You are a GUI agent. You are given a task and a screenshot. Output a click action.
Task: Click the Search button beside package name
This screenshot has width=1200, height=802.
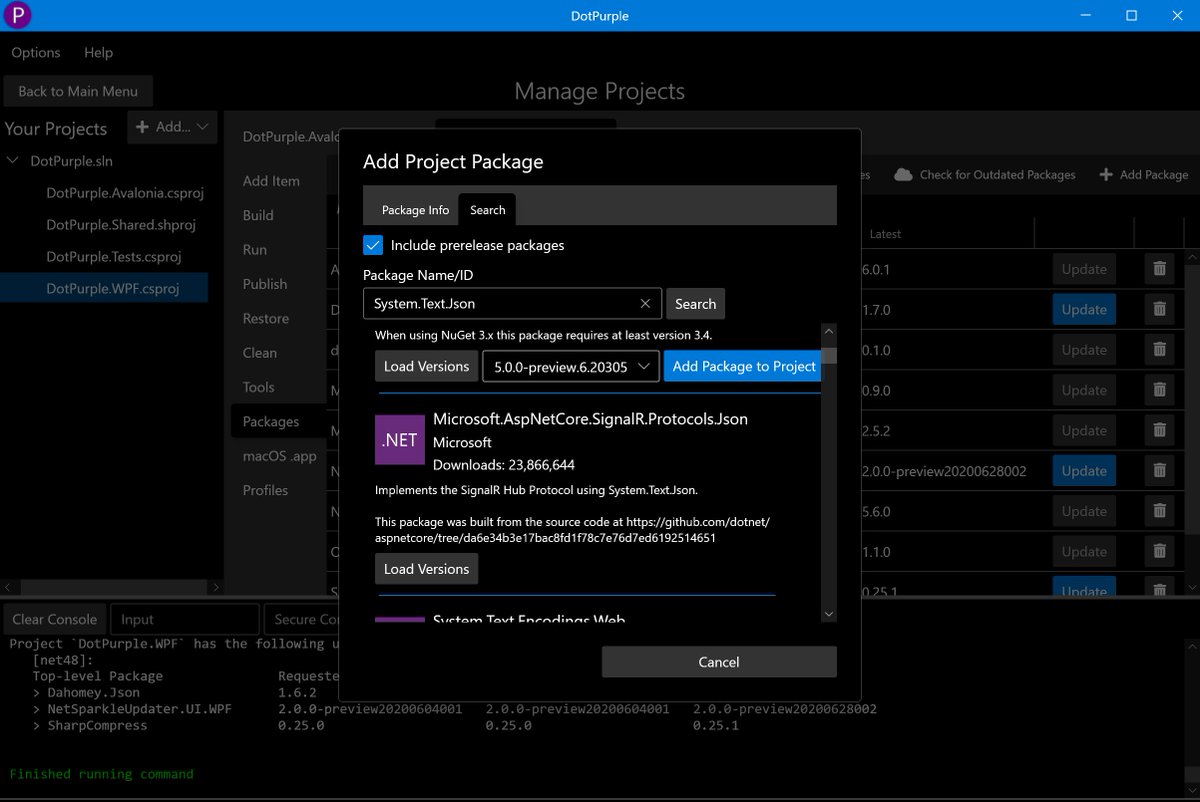point(695,304)
